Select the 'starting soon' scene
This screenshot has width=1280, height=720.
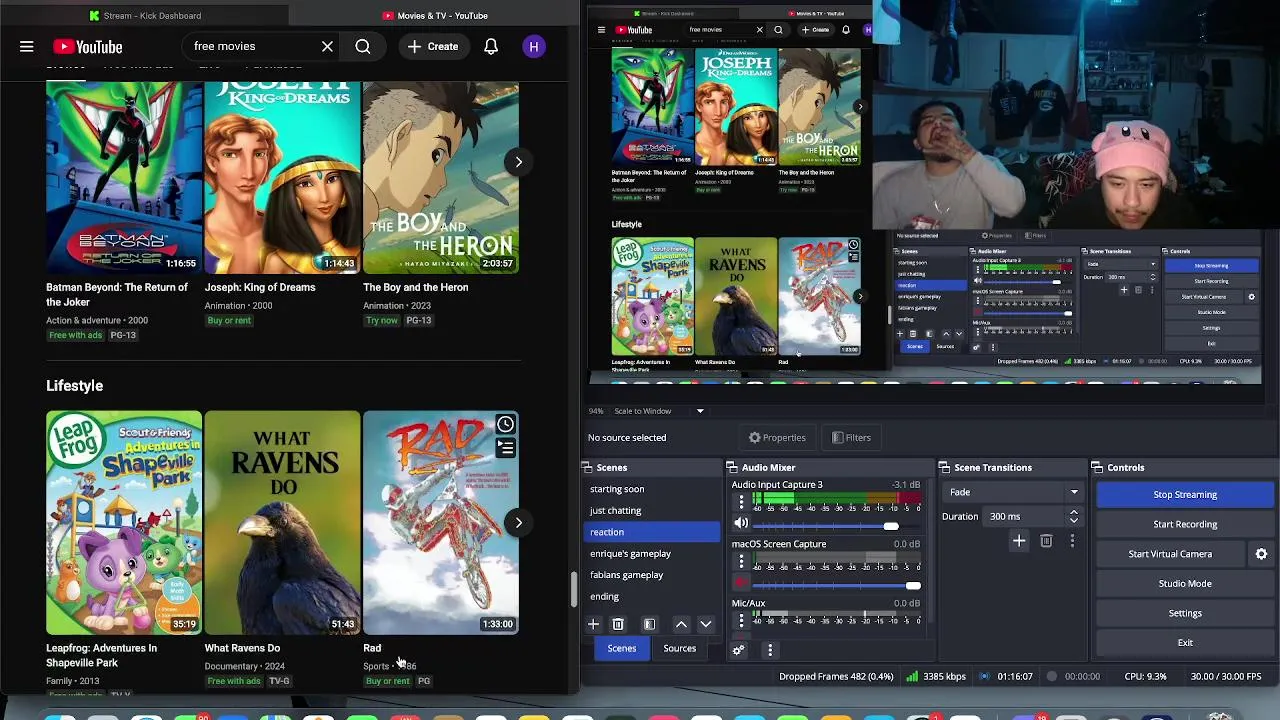(652, 489)
